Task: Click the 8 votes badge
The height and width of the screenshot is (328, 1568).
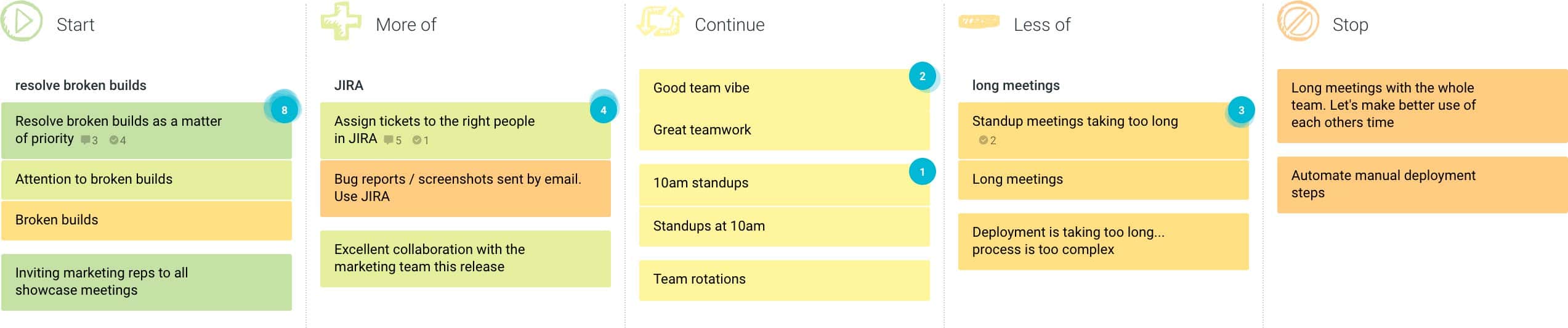Action: [x=284, y=110]
